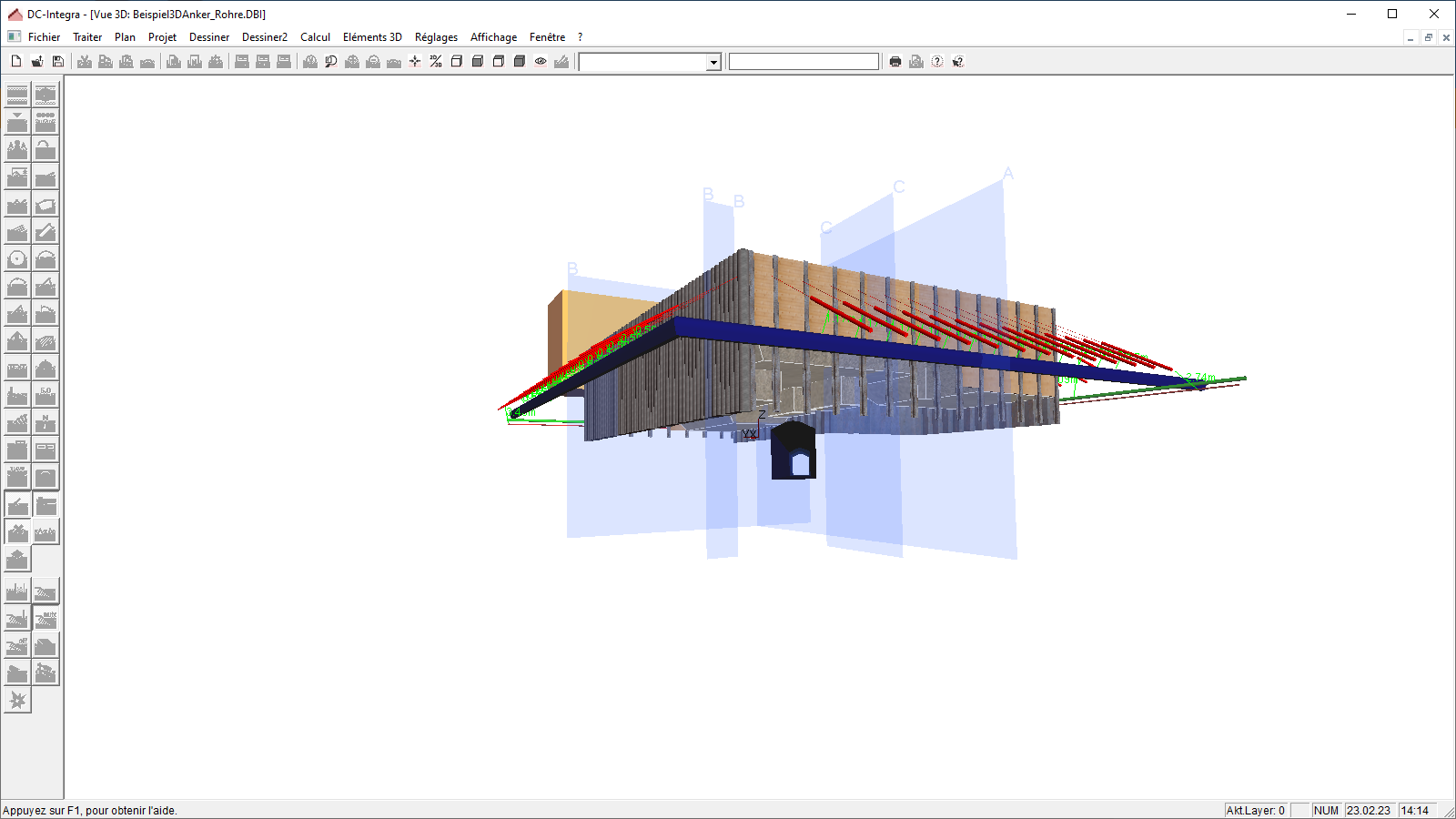This screenshot has width=1456, height=819.
Task: Open the Calcul menu
Action: coord(315,37)
